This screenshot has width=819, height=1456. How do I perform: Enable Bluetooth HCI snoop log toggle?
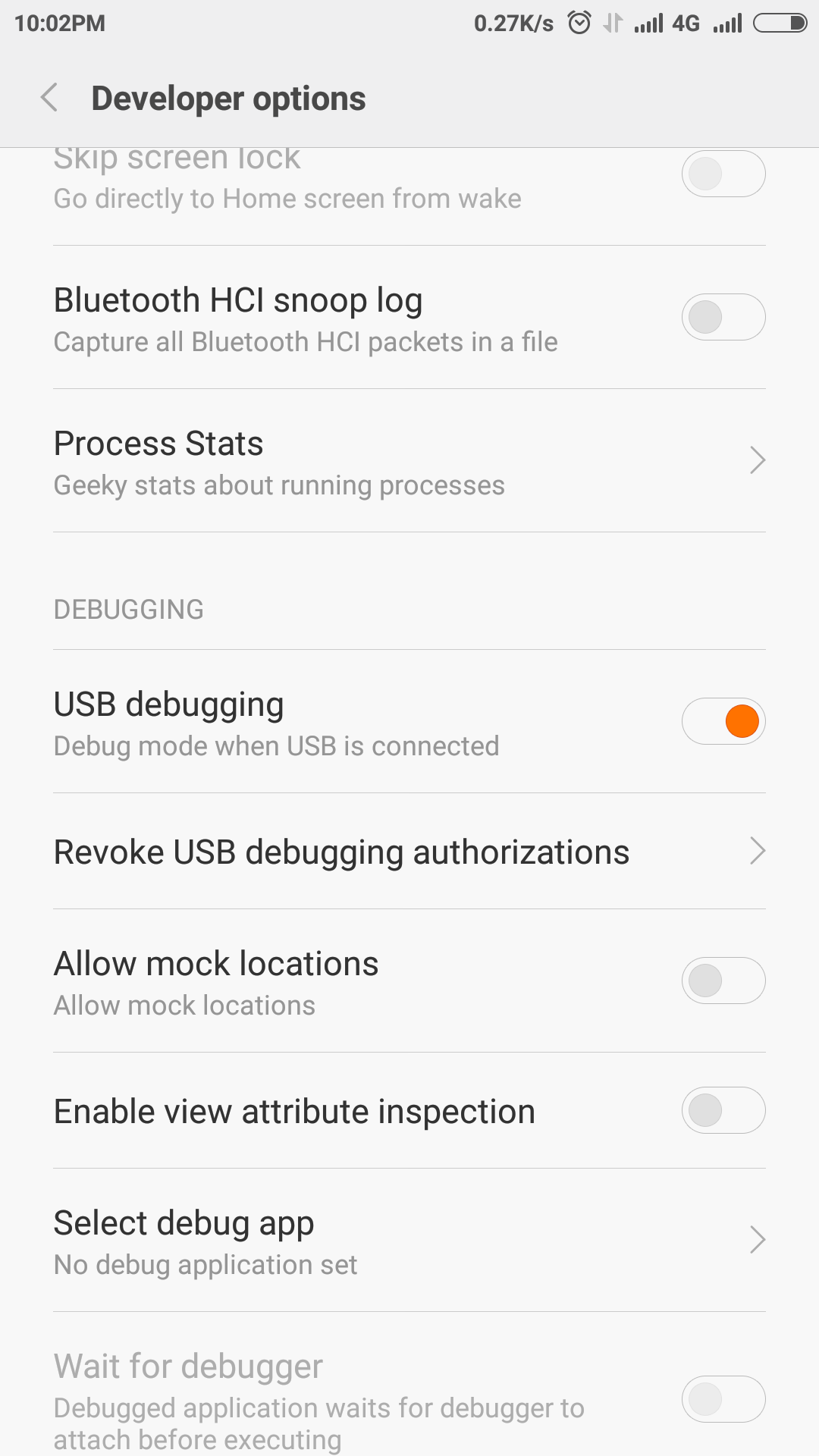point(723,317)
